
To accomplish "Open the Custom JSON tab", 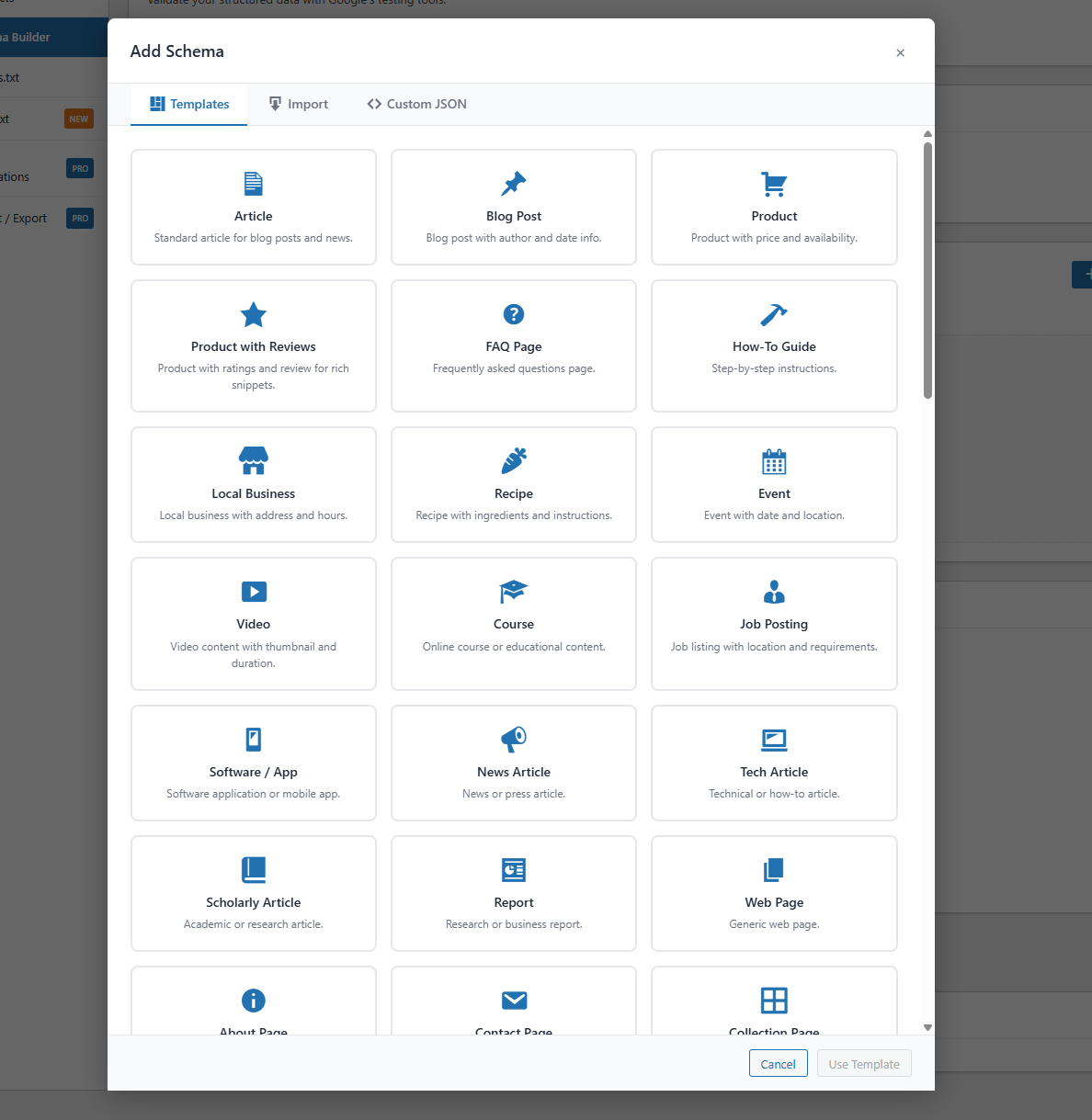I will click(x=415, y=104).
